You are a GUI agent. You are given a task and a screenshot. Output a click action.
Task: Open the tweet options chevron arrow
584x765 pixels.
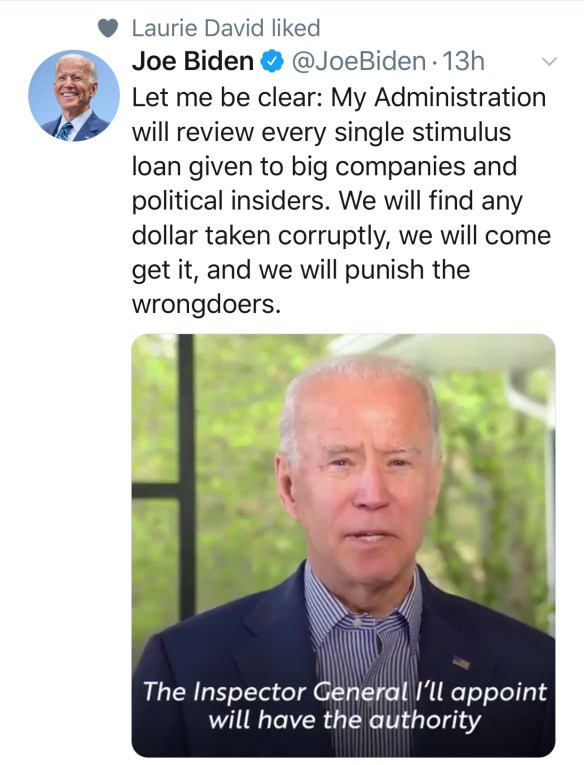point(549,61)
